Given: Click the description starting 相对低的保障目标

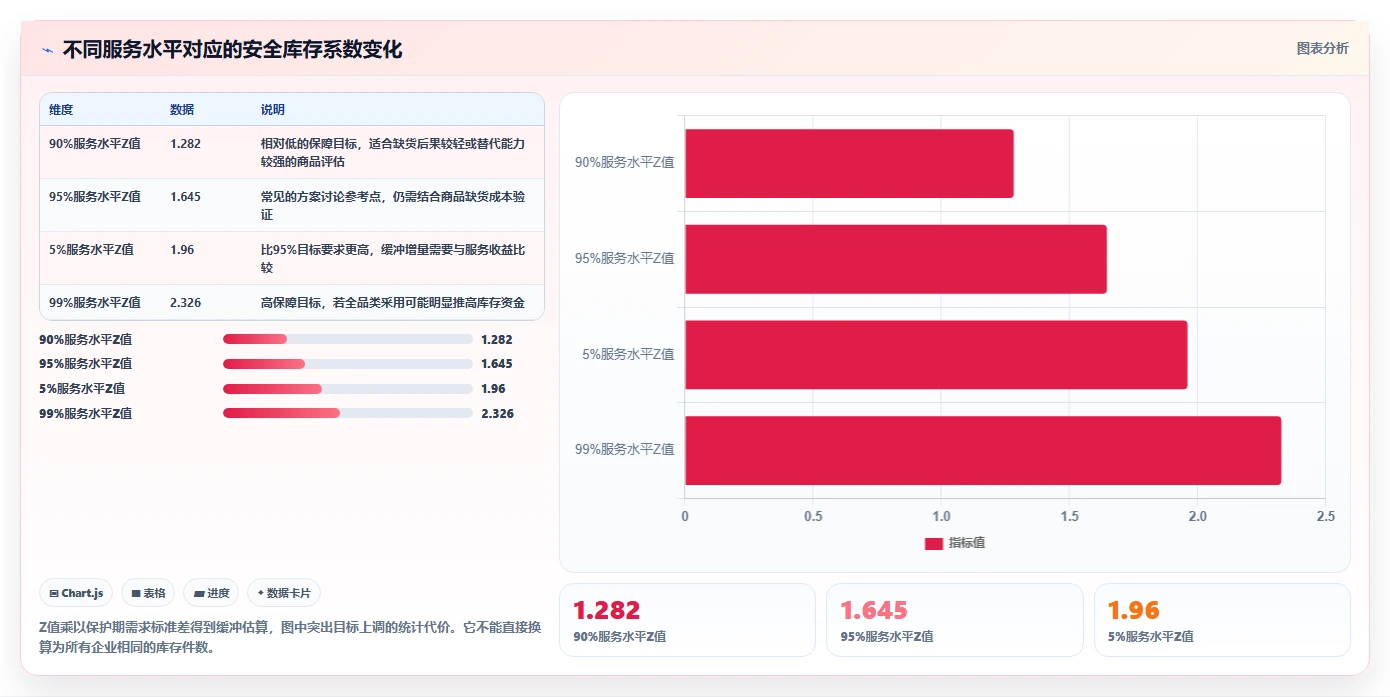Looking at the screenshot, I should pos(393,152).
